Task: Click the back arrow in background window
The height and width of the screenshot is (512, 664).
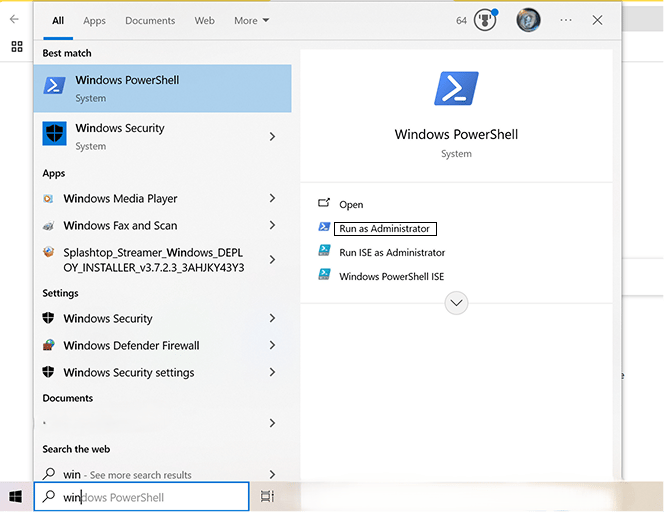Action: click(14, 19)
